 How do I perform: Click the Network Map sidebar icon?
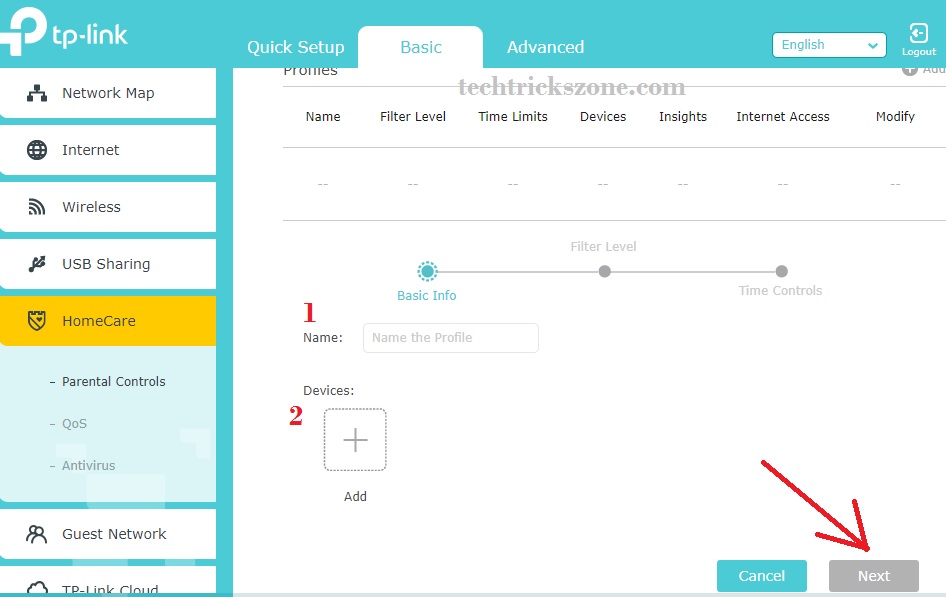pos(37,93)
